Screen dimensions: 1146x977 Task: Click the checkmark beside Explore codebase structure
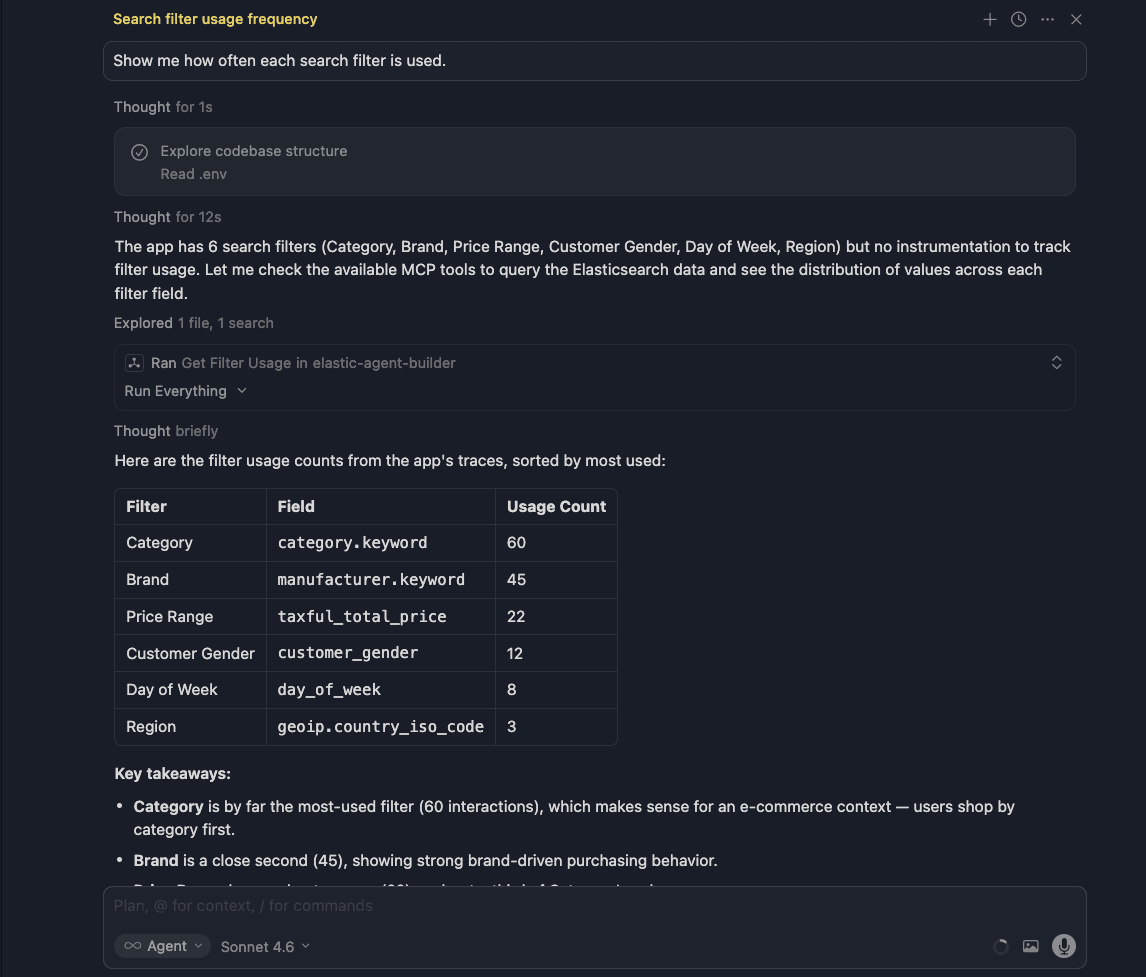point(139,151)
